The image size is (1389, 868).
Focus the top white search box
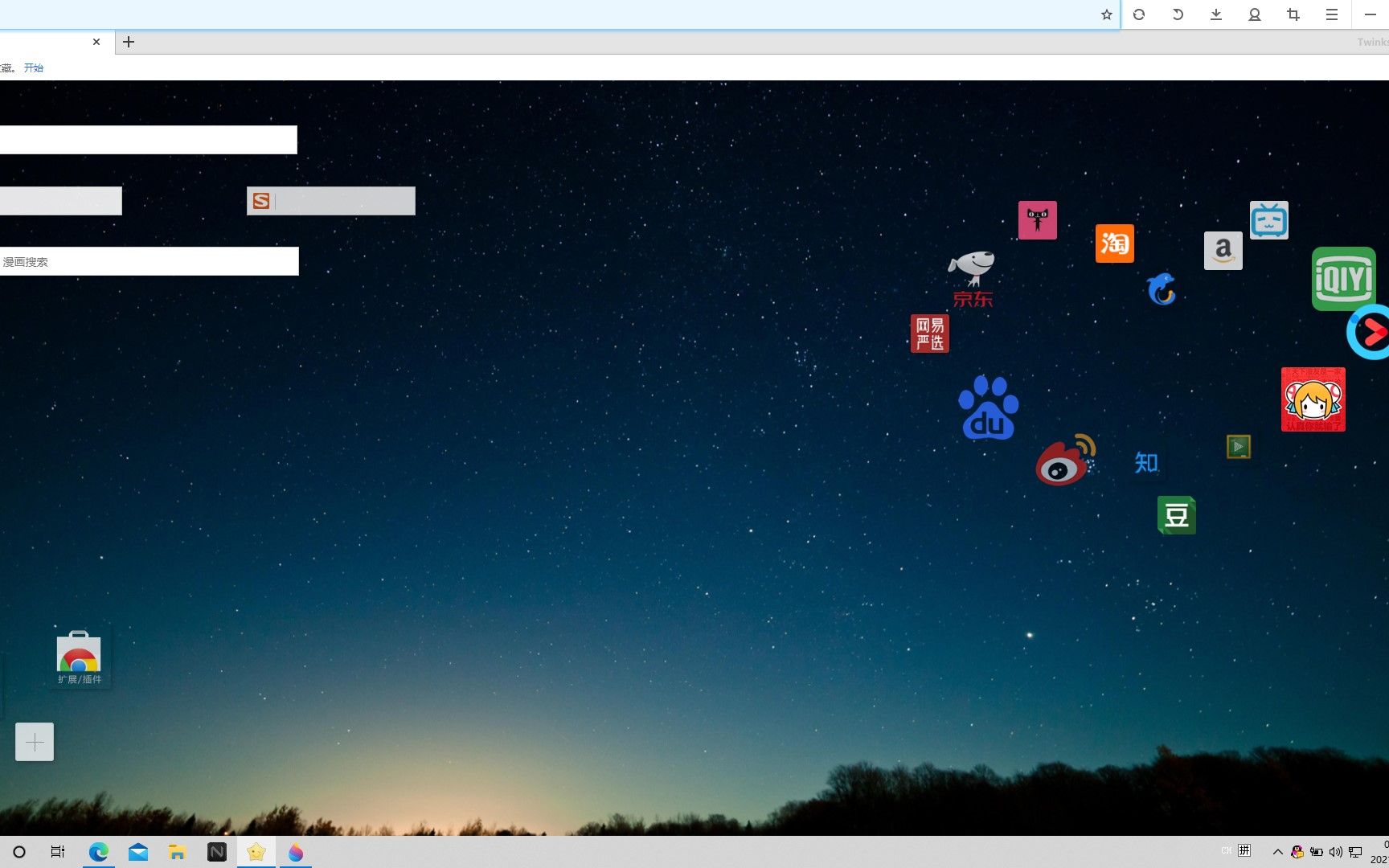pyautogui.click(x=149, y=140)
